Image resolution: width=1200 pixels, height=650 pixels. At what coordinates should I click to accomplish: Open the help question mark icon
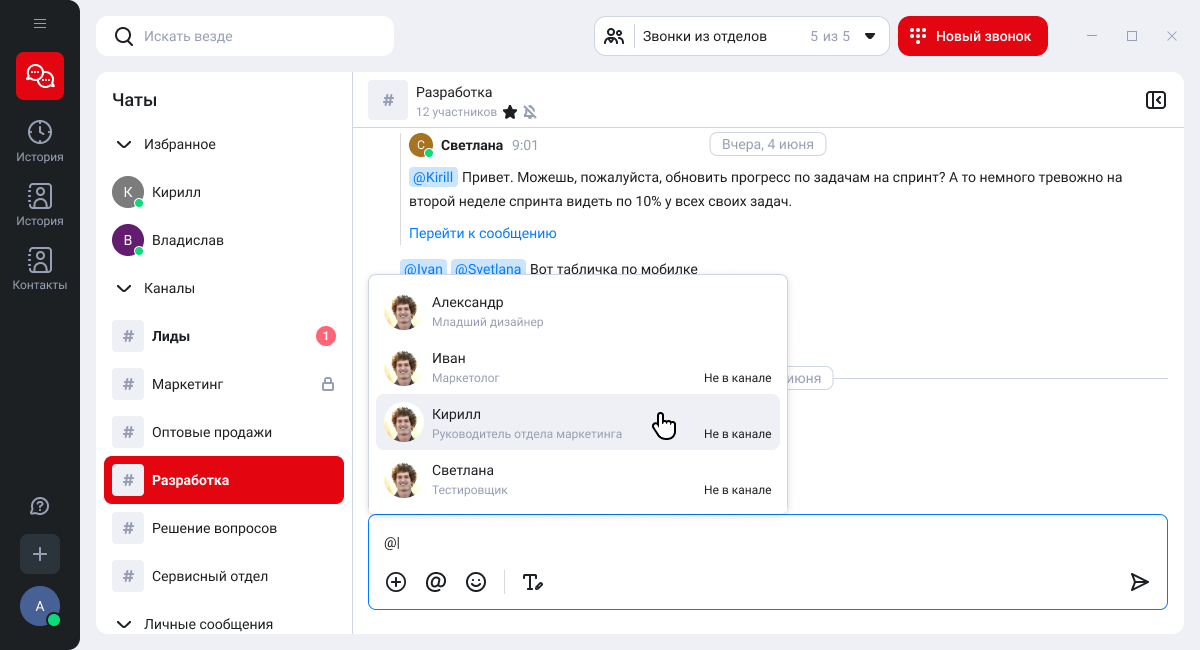[40, 506]
